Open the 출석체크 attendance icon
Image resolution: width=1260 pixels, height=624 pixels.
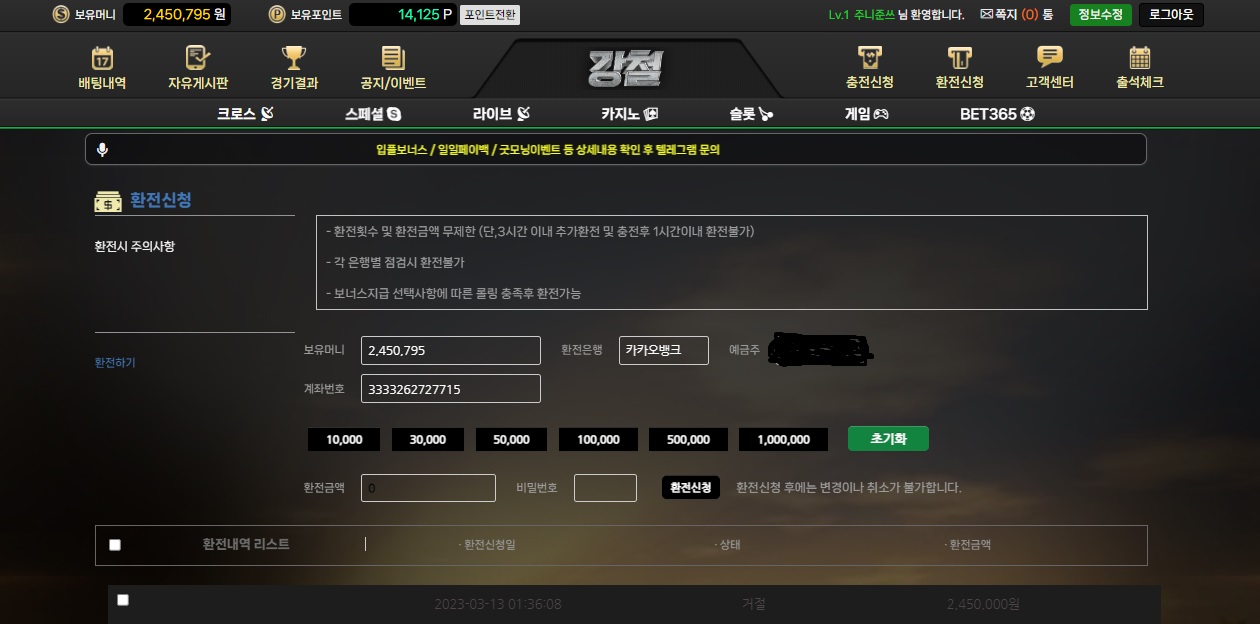[1140, 57]
